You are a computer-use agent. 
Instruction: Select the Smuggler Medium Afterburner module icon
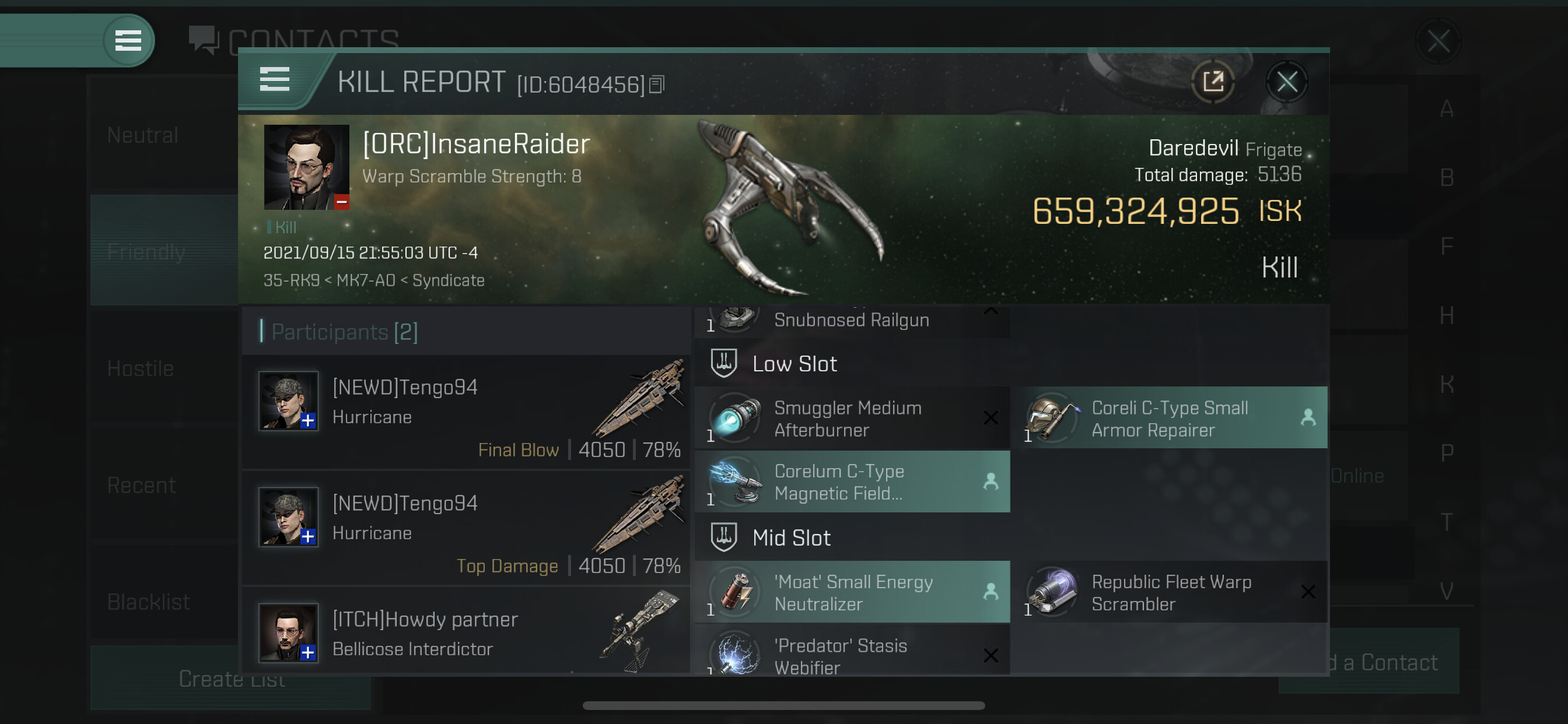[736, 419]
